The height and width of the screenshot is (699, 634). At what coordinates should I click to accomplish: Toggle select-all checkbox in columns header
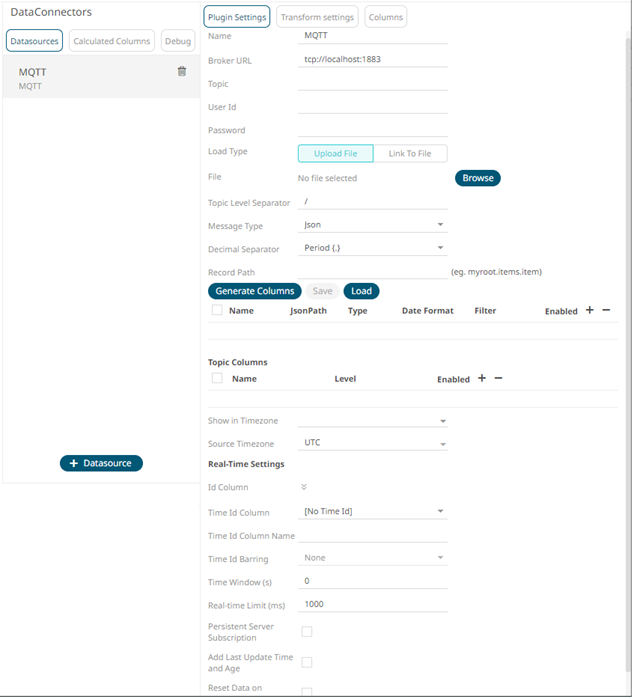(x=217, y=311)
